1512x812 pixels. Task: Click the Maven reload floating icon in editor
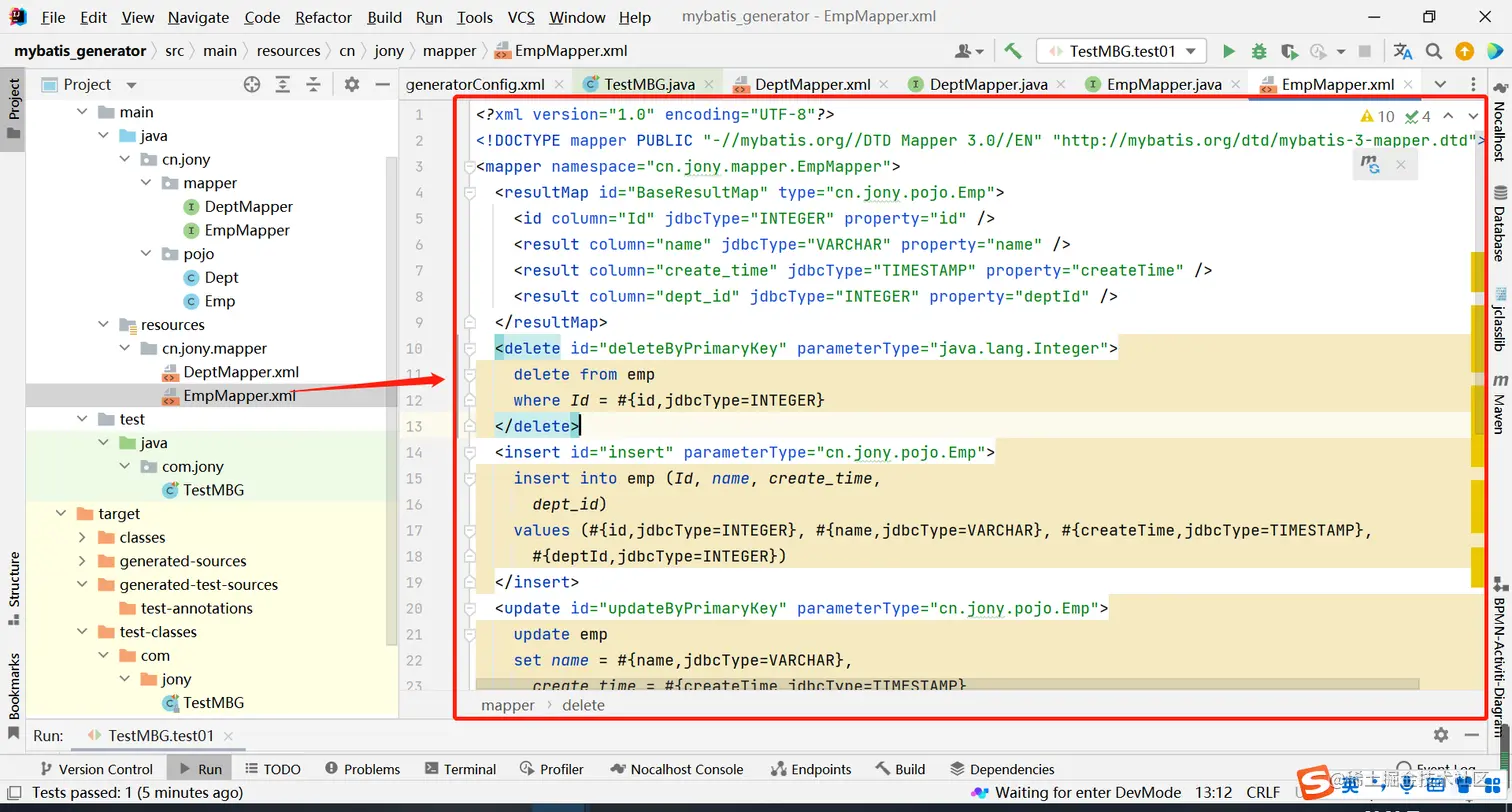(1371, 165)
